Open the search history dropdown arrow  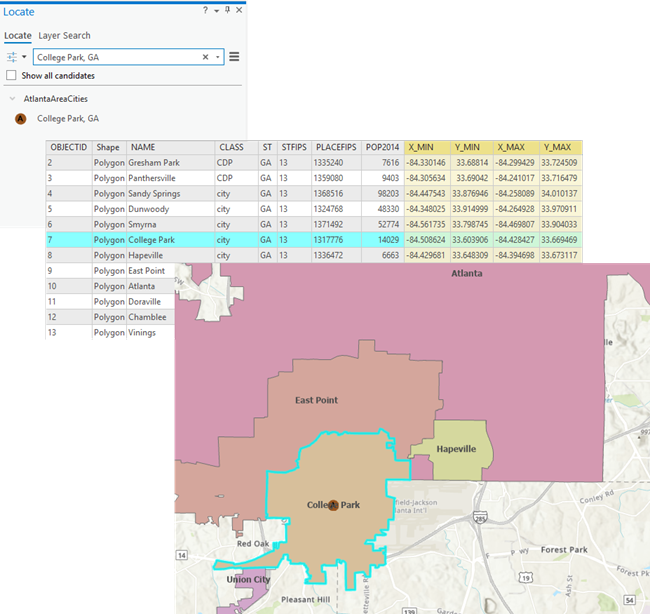click(x=217, y=57)
